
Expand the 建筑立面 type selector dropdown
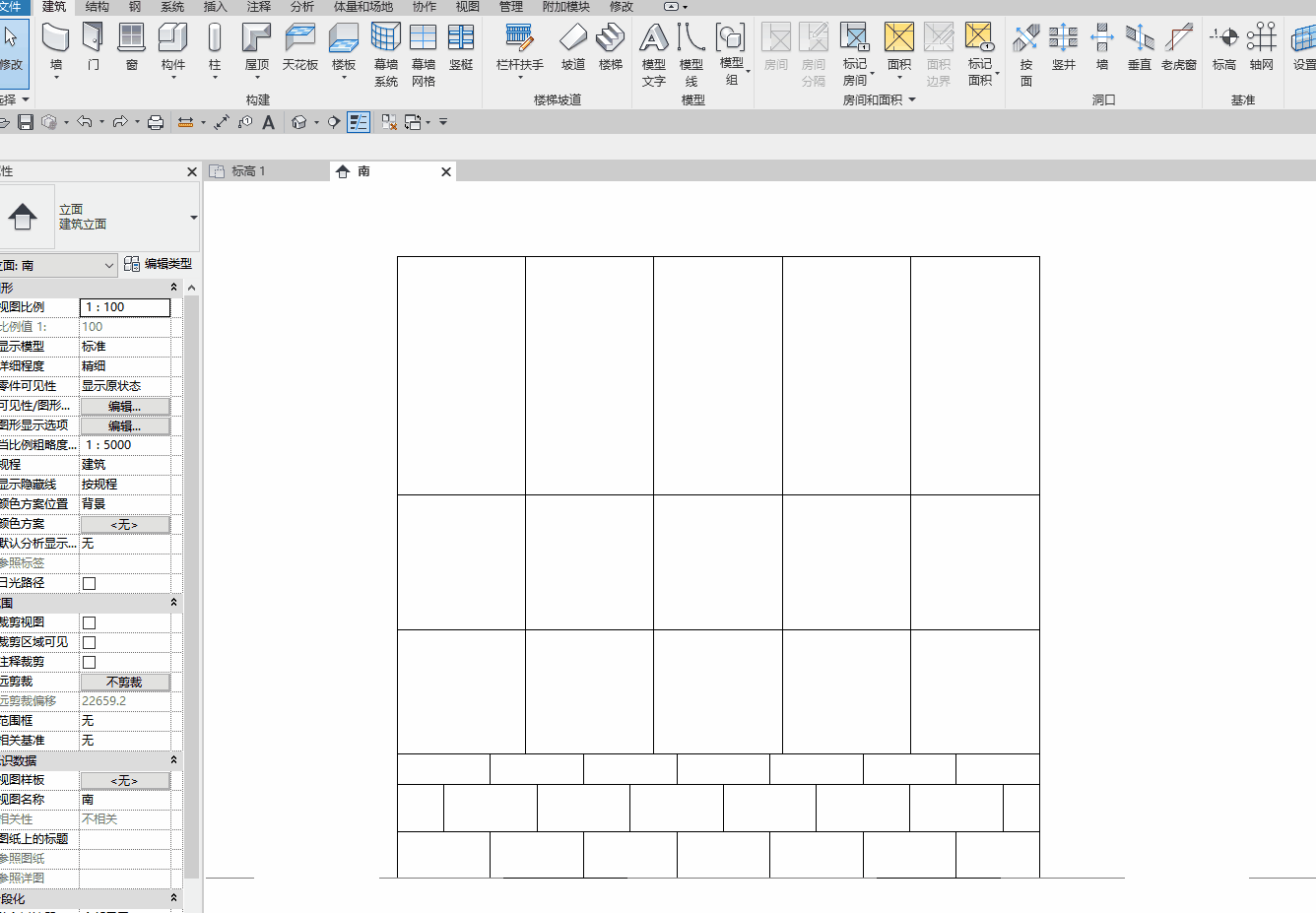[x=99, y=217]
